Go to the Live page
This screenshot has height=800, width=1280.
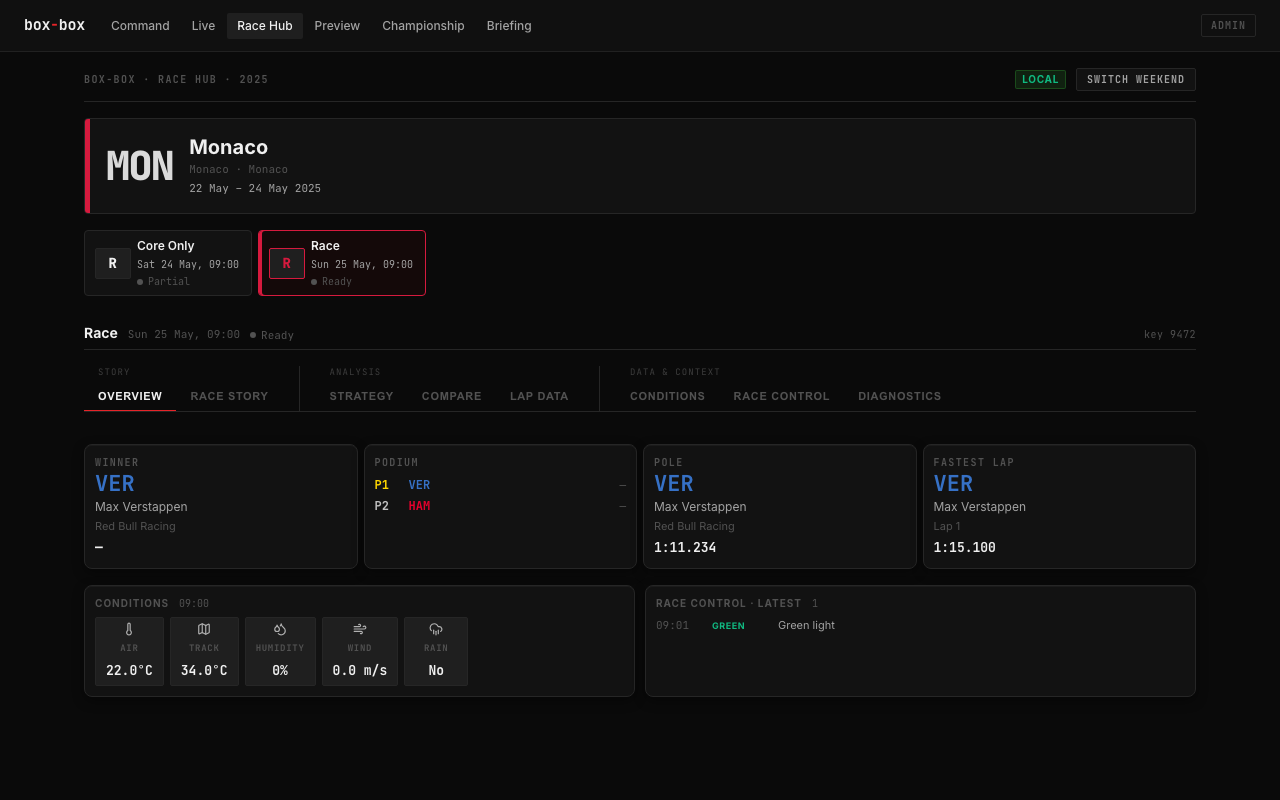click(x=203, y=26)
